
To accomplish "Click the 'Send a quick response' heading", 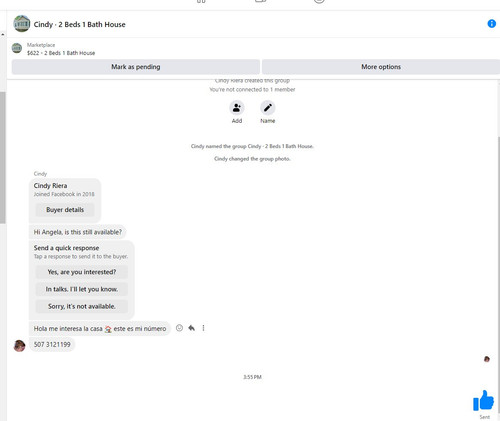I will pos(66,248).
